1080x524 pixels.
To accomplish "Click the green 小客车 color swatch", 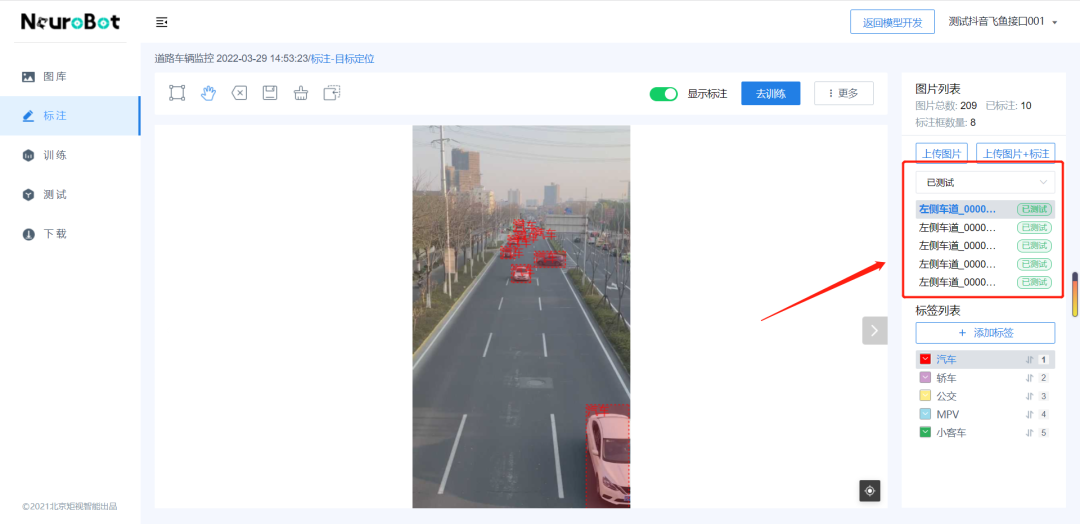I will (925, 433).
